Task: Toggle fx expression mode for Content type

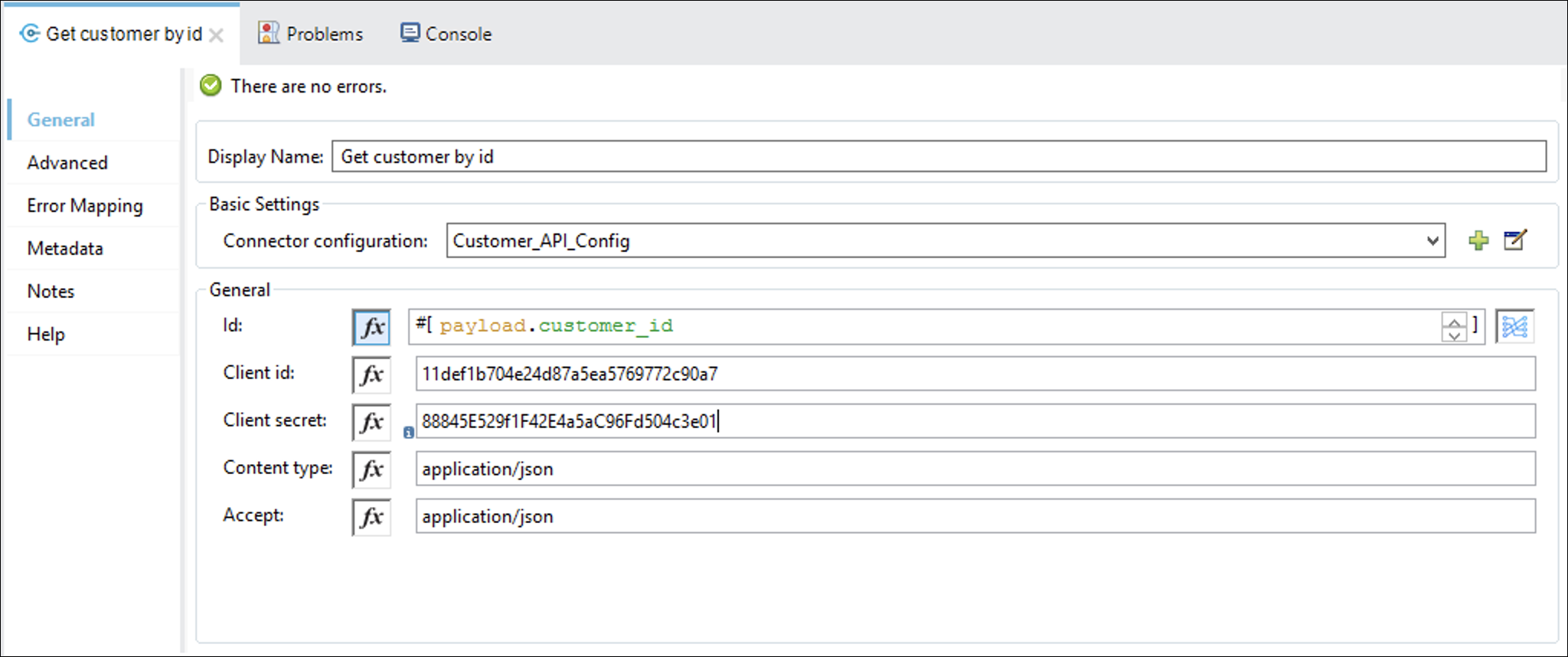Action: 371,469
